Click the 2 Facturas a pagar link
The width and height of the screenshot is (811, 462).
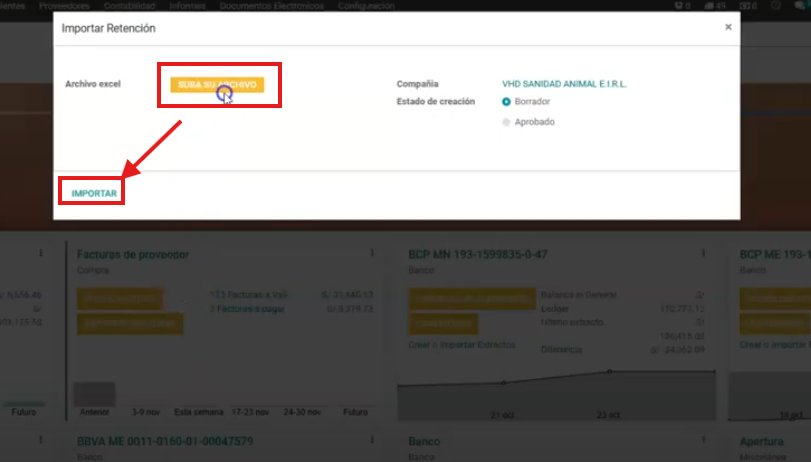247,309
